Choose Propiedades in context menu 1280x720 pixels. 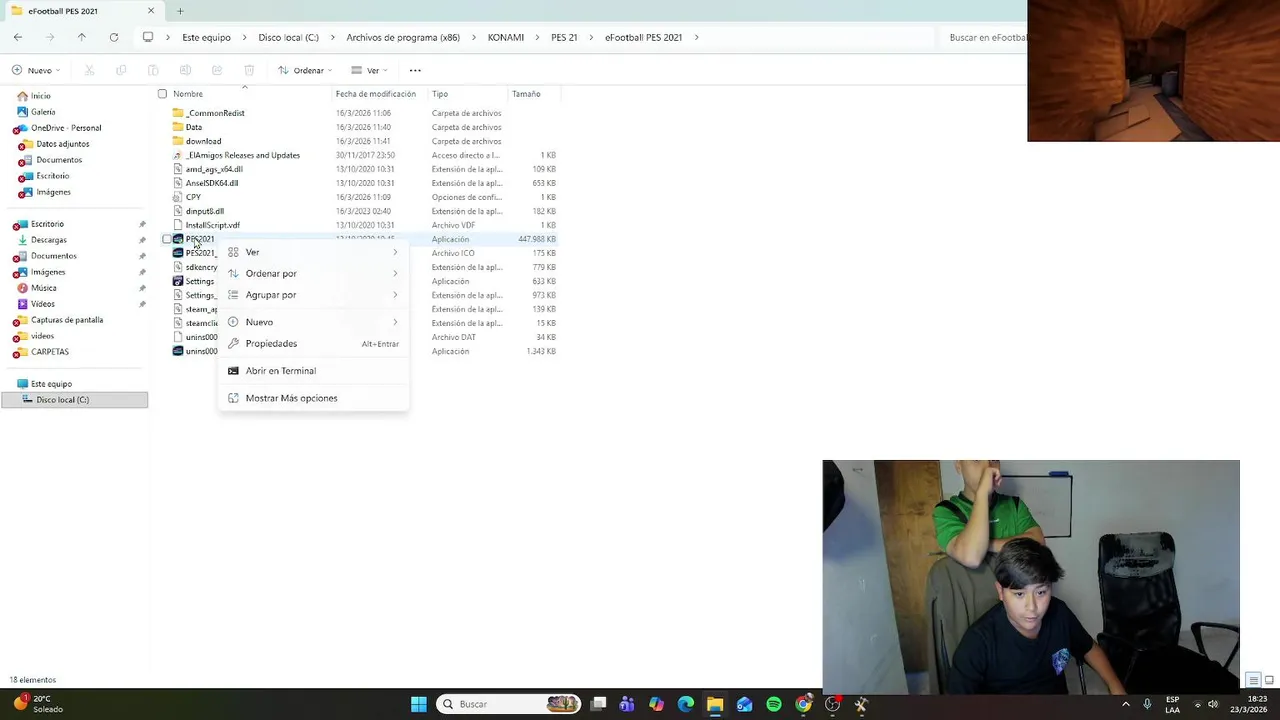(x=313, y=343)
